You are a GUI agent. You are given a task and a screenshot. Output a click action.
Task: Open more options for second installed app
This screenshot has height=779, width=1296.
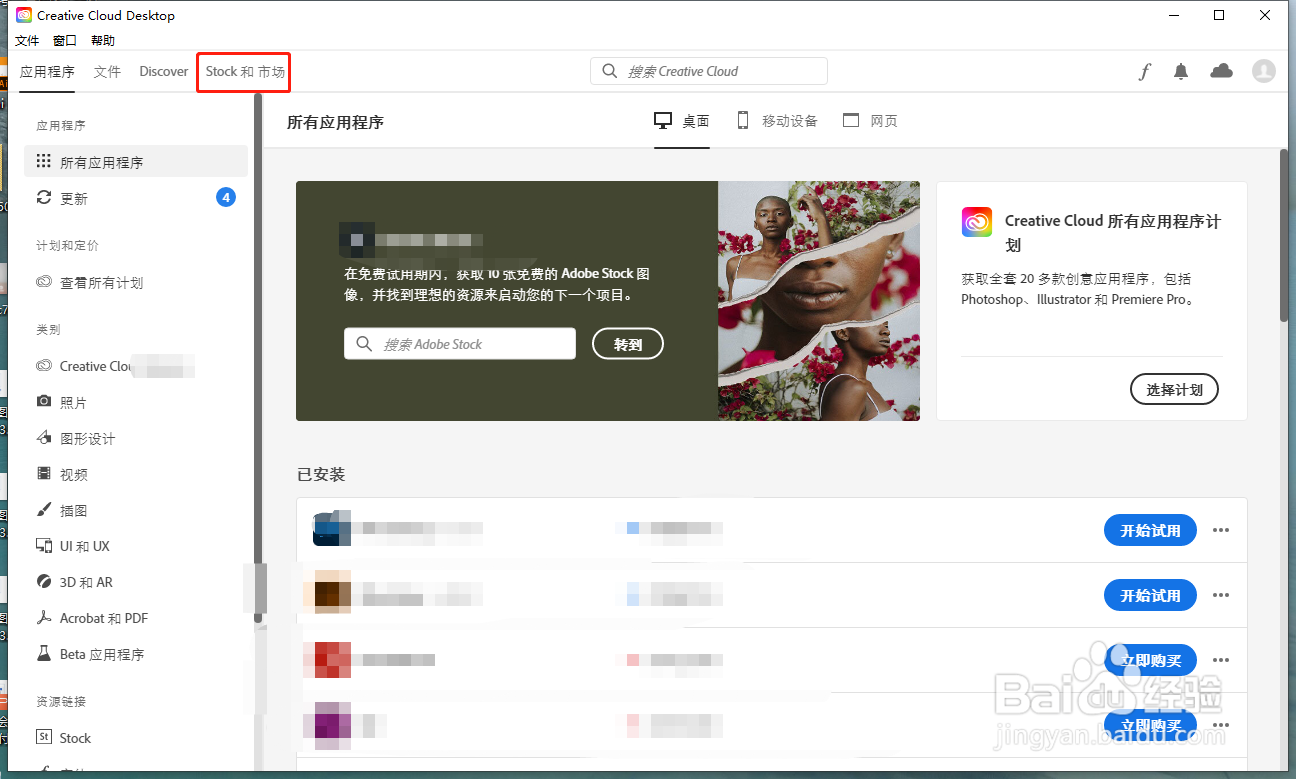coord(1220,595)
